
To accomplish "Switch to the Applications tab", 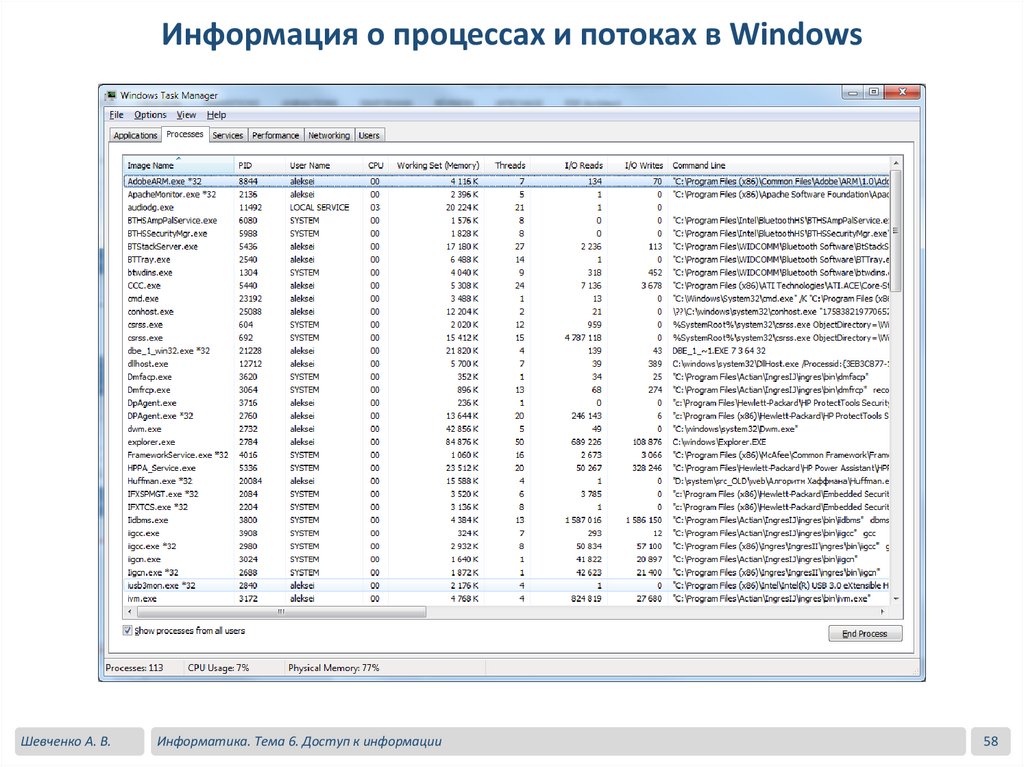I will point(135,135).
